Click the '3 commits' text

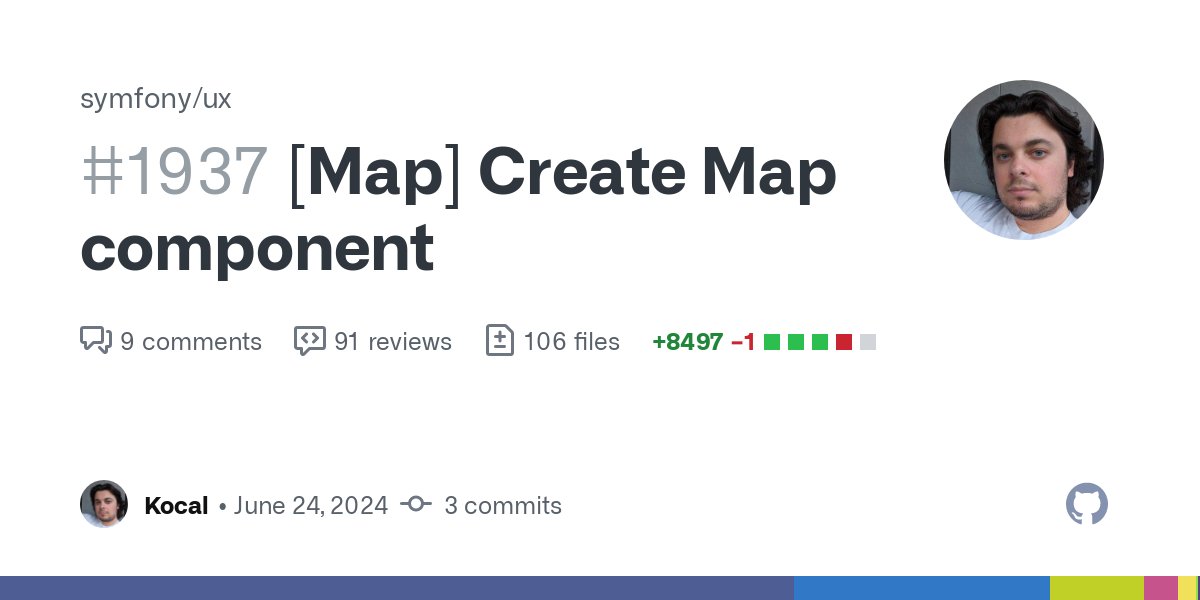click(x=503, y=506)
